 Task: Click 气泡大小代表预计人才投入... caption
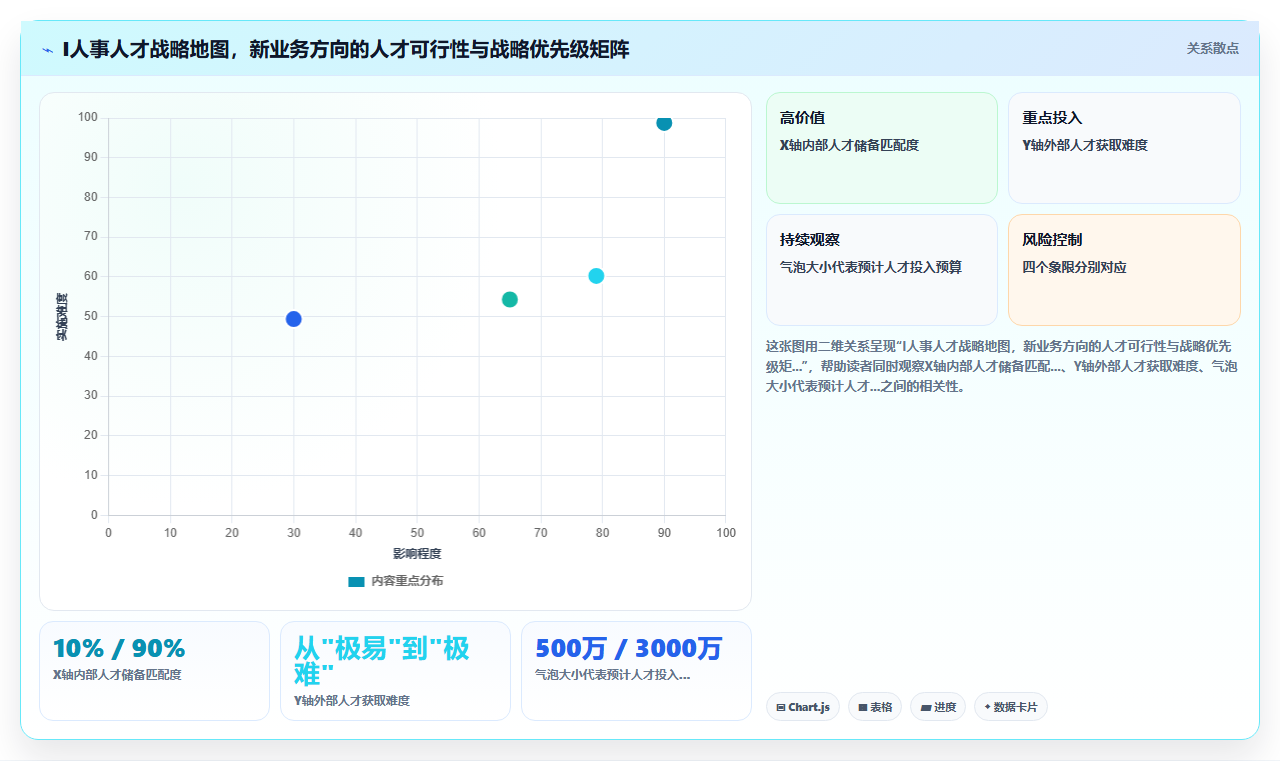point(612,675)
